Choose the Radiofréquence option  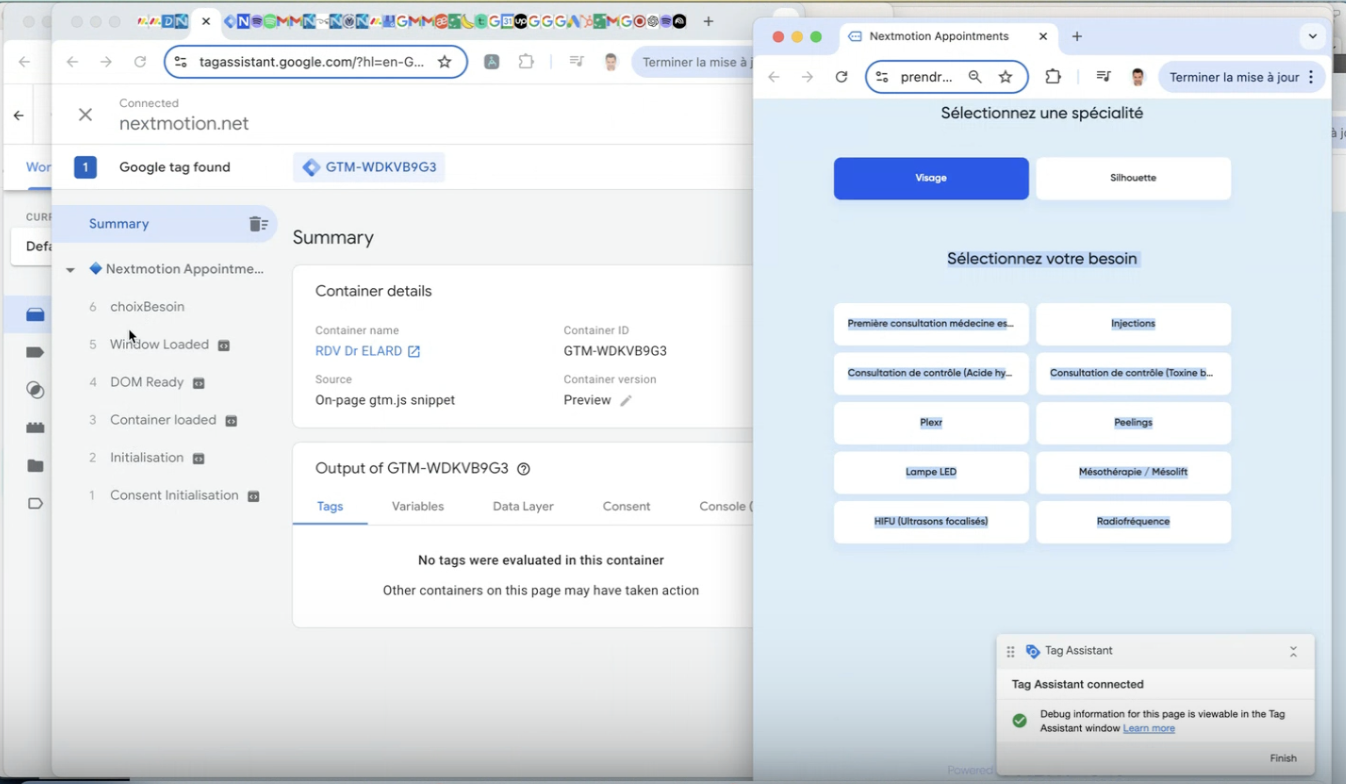(x=1133, y=522)
